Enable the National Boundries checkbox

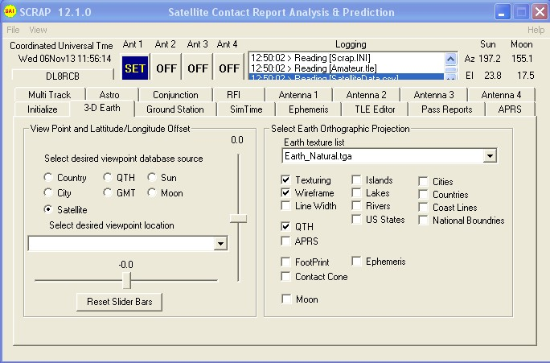(423, 220)
